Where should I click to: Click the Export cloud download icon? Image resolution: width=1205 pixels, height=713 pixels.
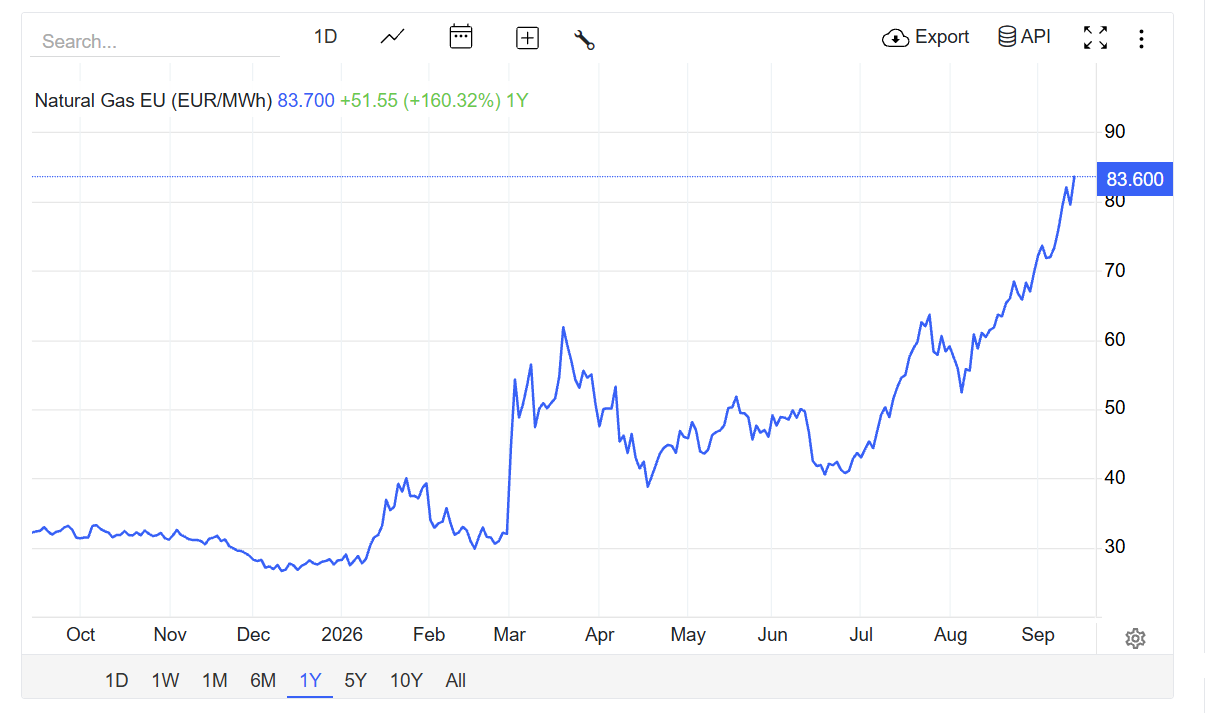pos(895,38)
